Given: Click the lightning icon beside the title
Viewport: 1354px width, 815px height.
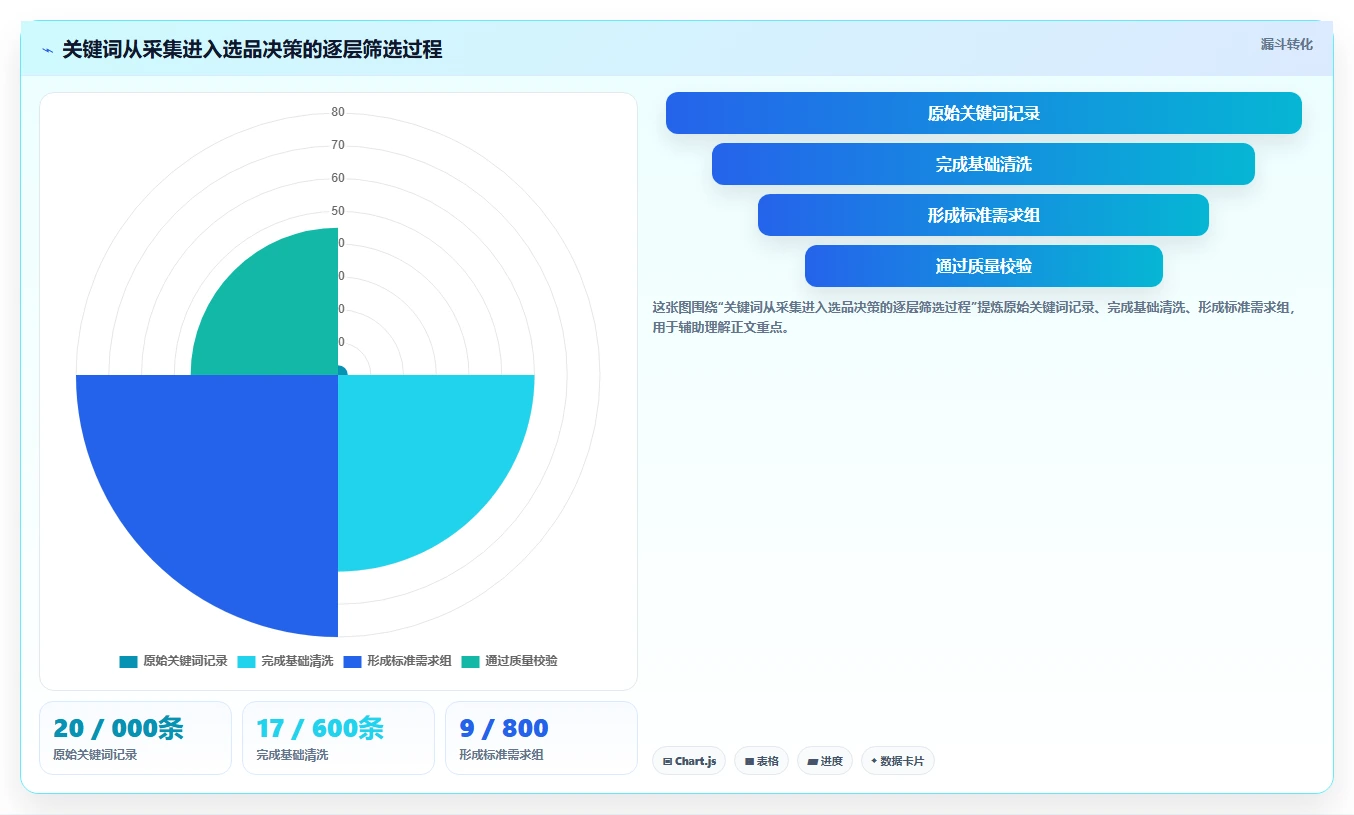Looking at the screenshot, I should pyautogui.click(x=47, y=50).
